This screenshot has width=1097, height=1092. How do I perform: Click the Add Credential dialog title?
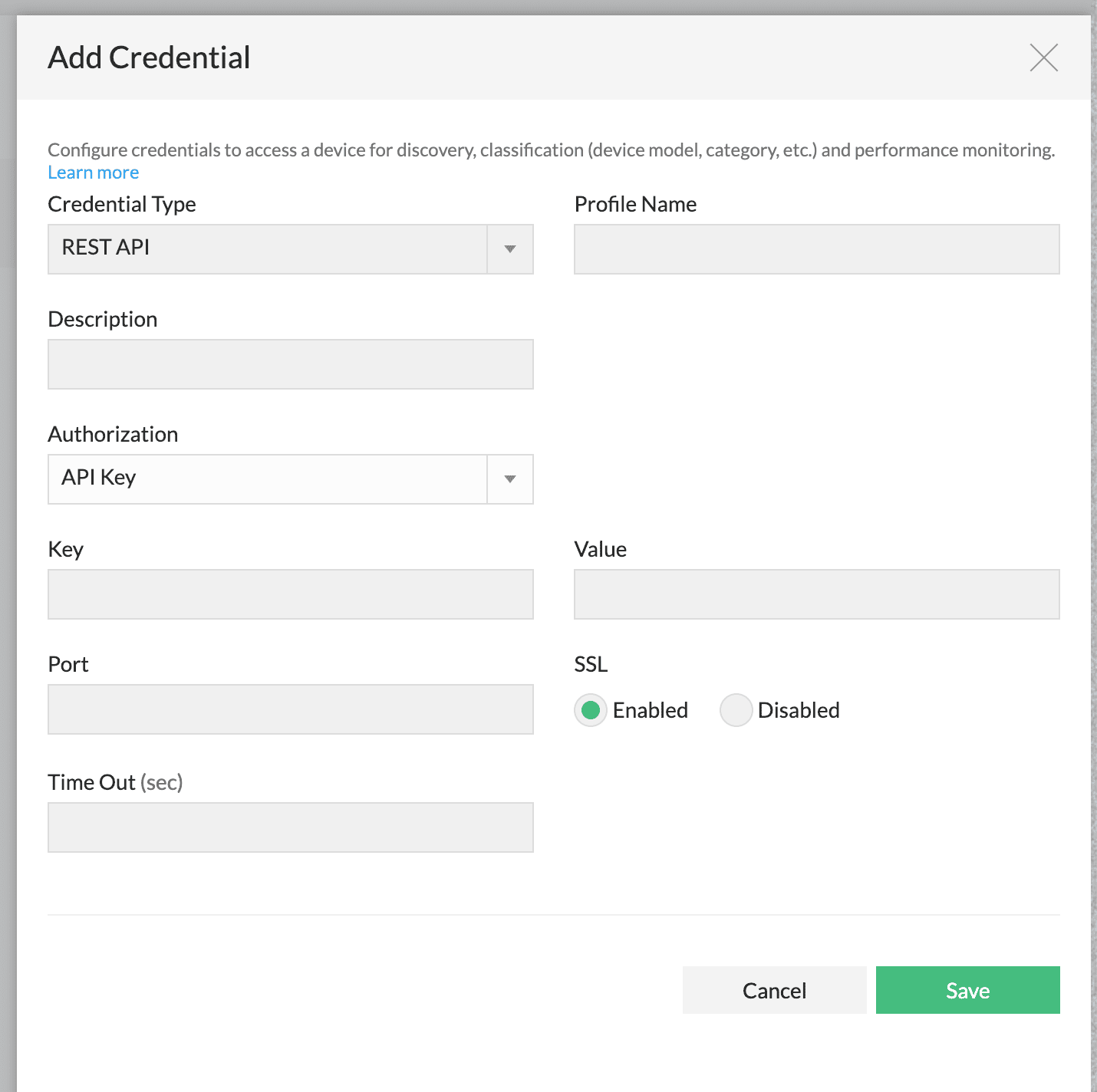(149, 57)
